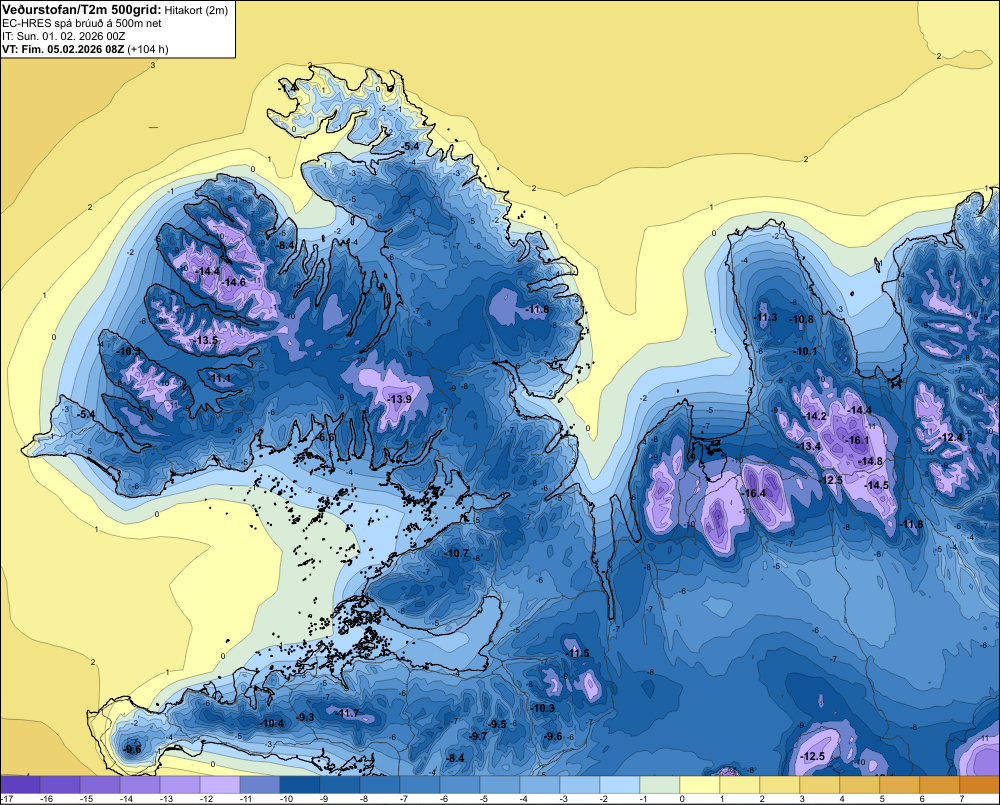Click the -13.9 temperature label
This screenshot has width=1000, height=805.
(400, 399)
